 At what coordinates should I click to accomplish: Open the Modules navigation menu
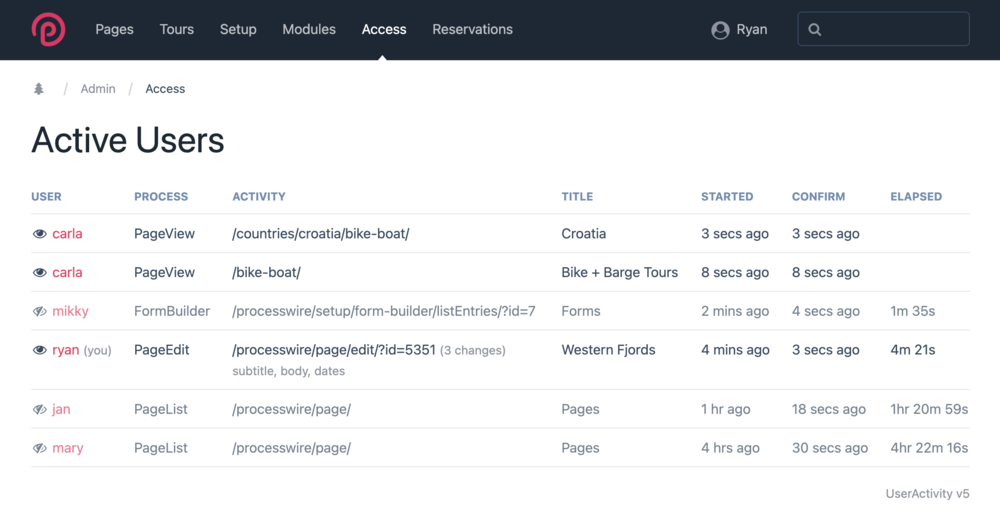click(309, 29)
